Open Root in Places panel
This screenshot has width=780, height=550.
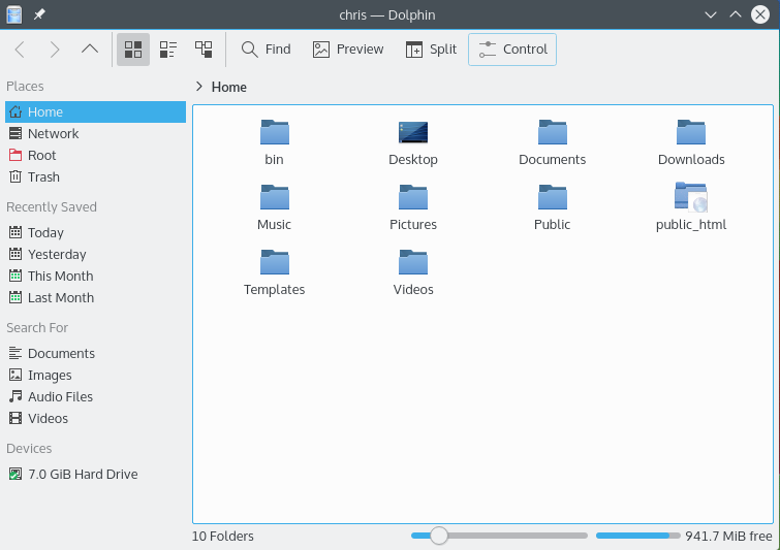(96, 155)
